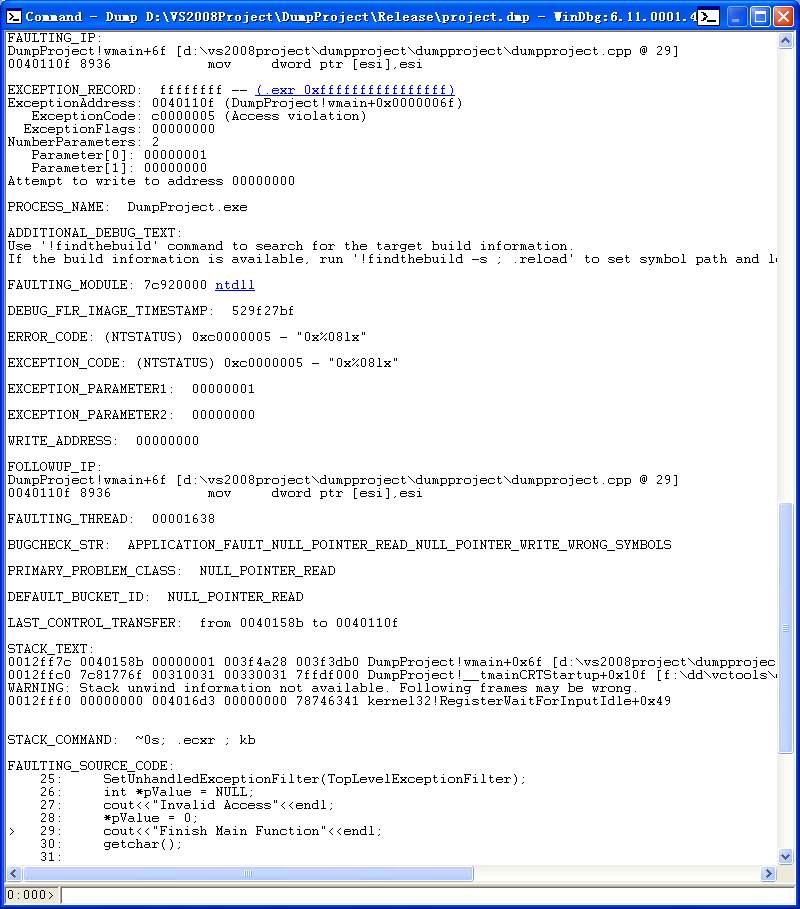
Task: Click the horizontal scrollbar left arrow
Action: pos(14,873)
